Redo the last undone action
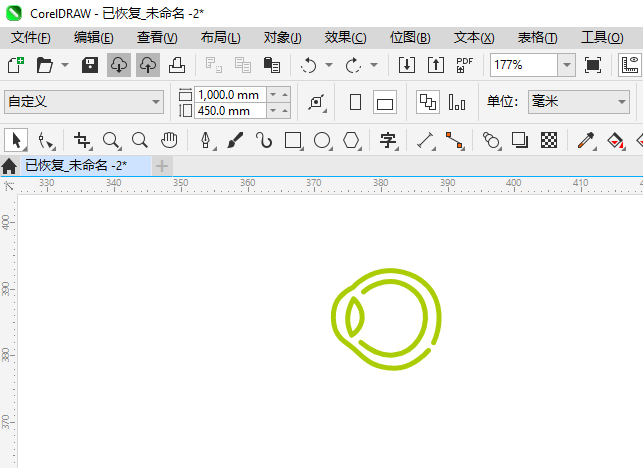Image resolution: width=643 pixels, height=468 pixels. [353, 65]
